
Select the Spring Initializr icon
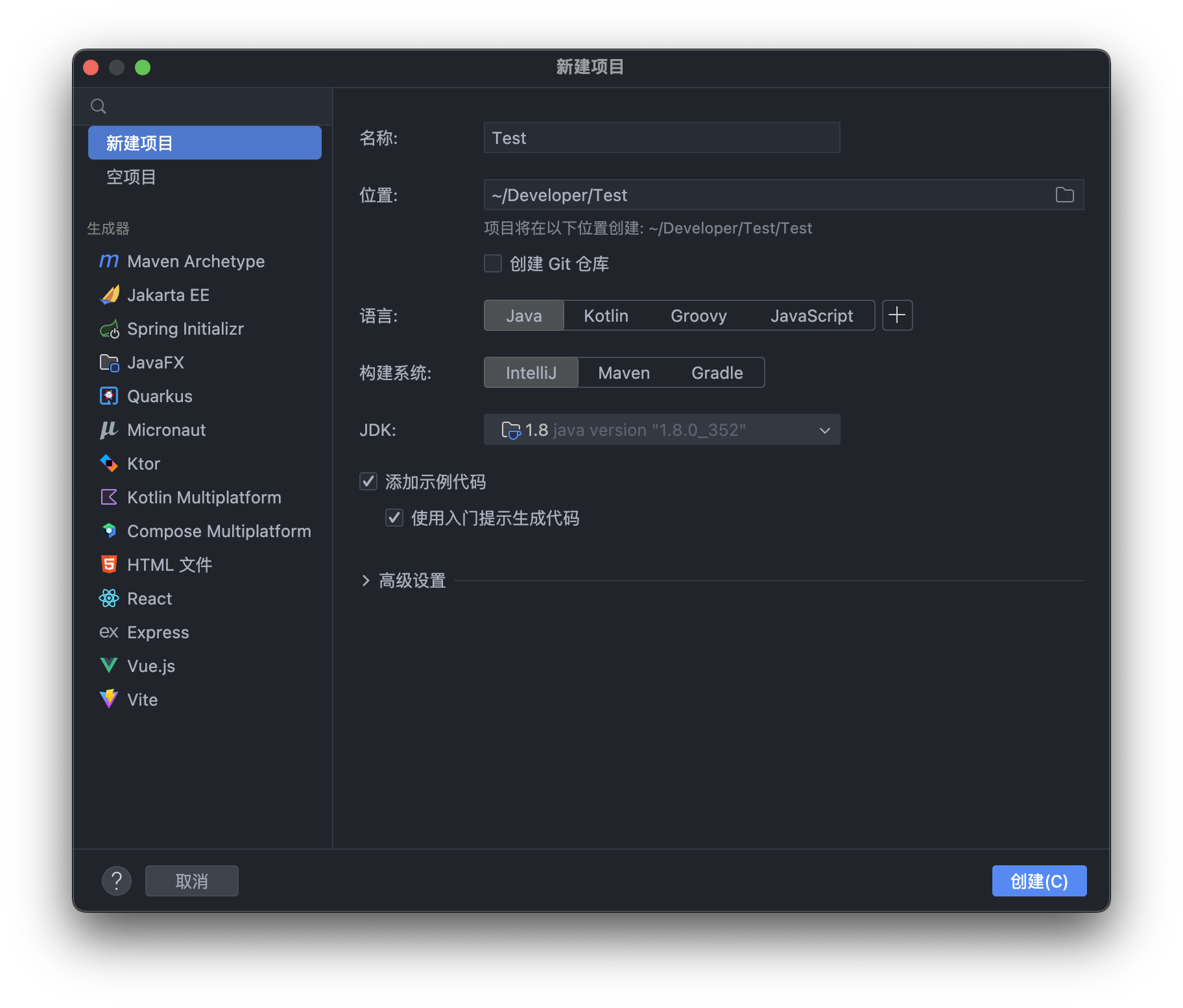[109, 329]
